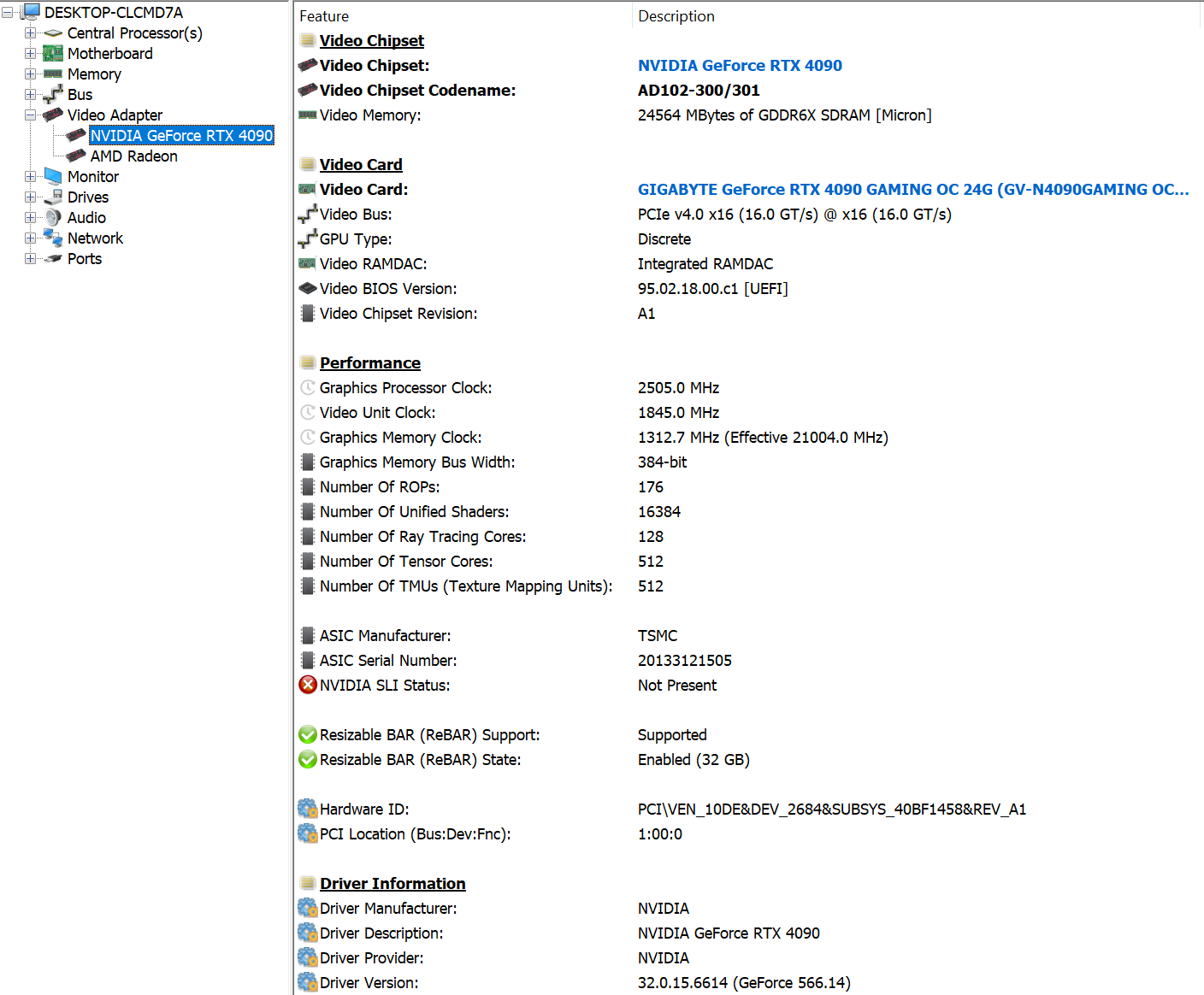Expand the Network tree node

tap(30, 238)
